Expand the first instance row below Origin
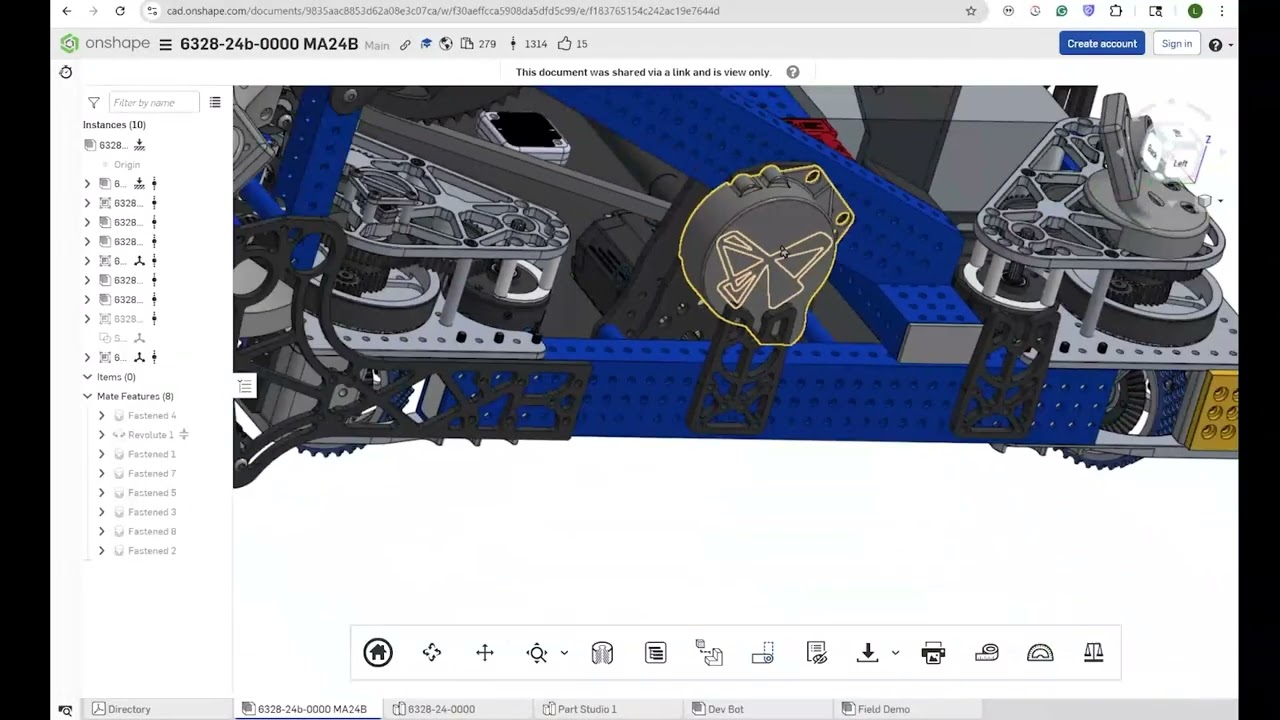 [x=87, y=184]
